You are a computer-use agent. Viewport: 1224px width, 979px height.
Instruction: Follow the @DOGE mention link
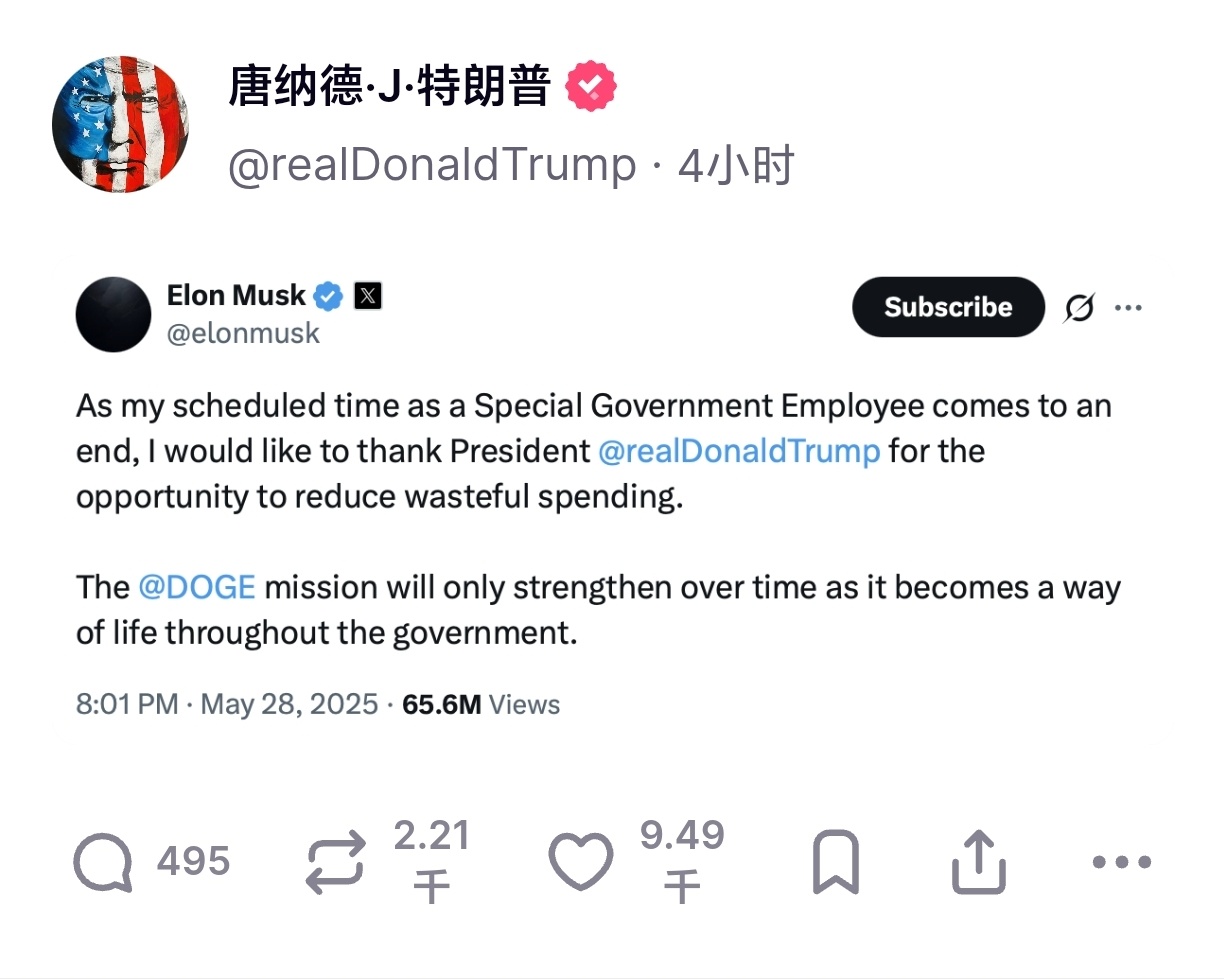pos(197,587)
